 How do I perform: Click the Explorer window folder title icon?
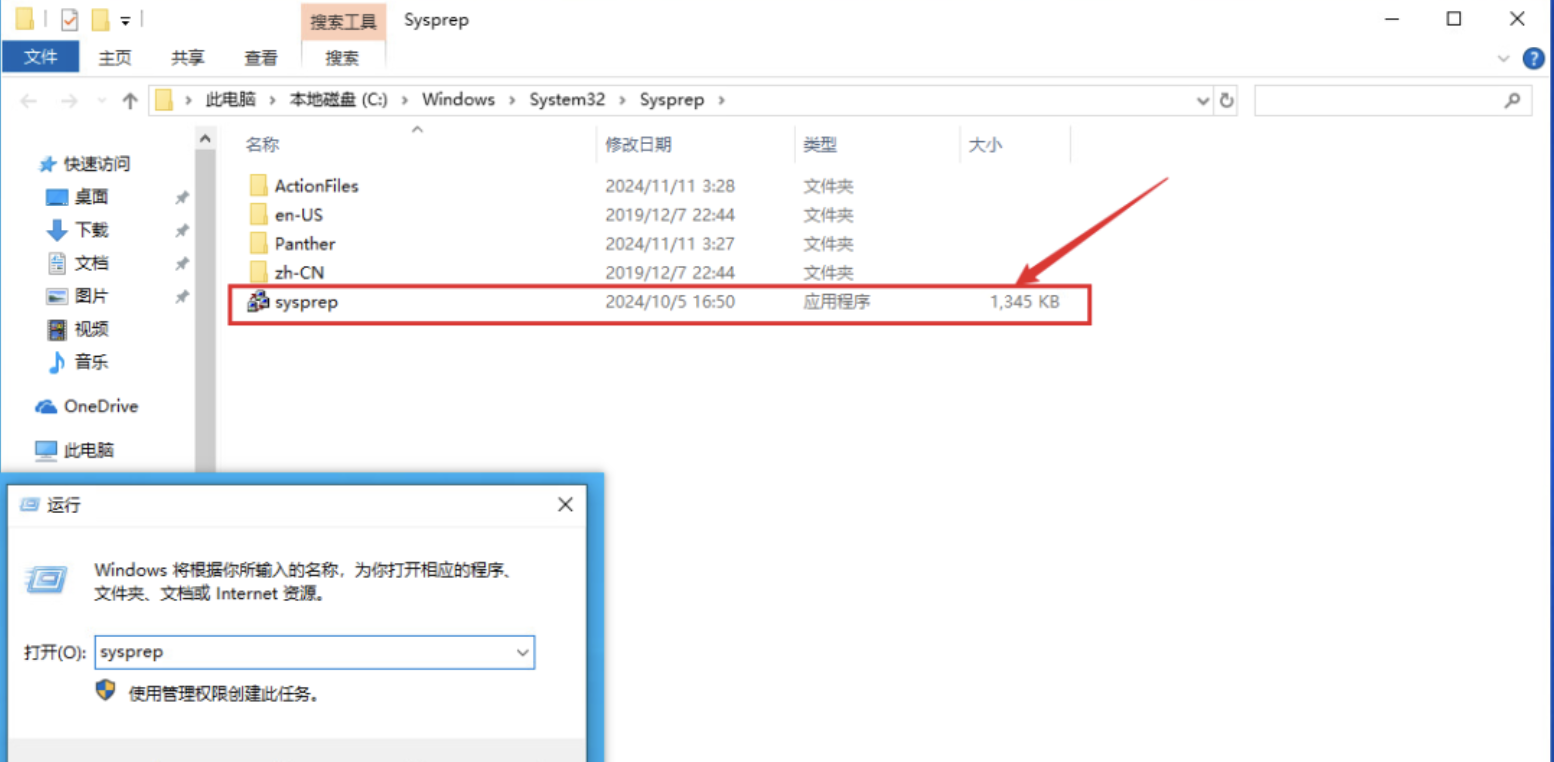pyautogui.click(x=25, y=19)
